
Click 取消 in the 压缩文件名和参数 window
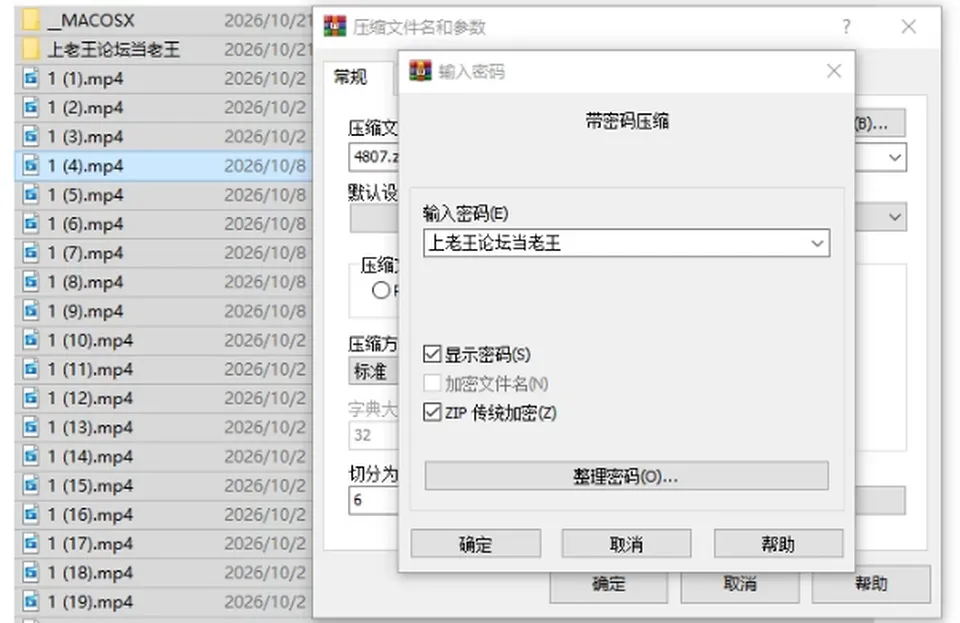(740, 584)
